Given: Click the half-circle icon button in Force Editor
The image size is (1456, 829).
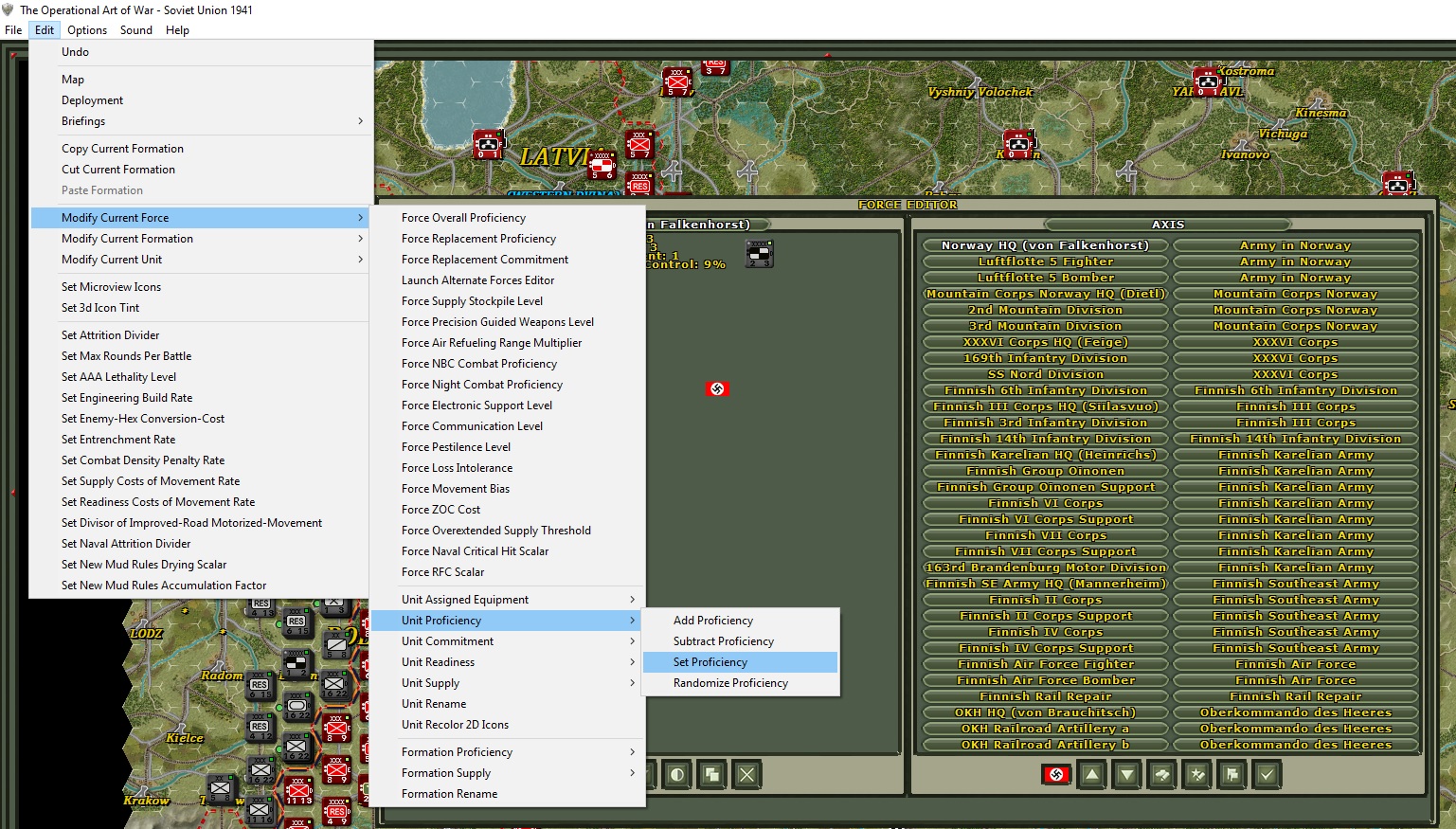Looking at the screenshot, I should click(x=676, y=774).
